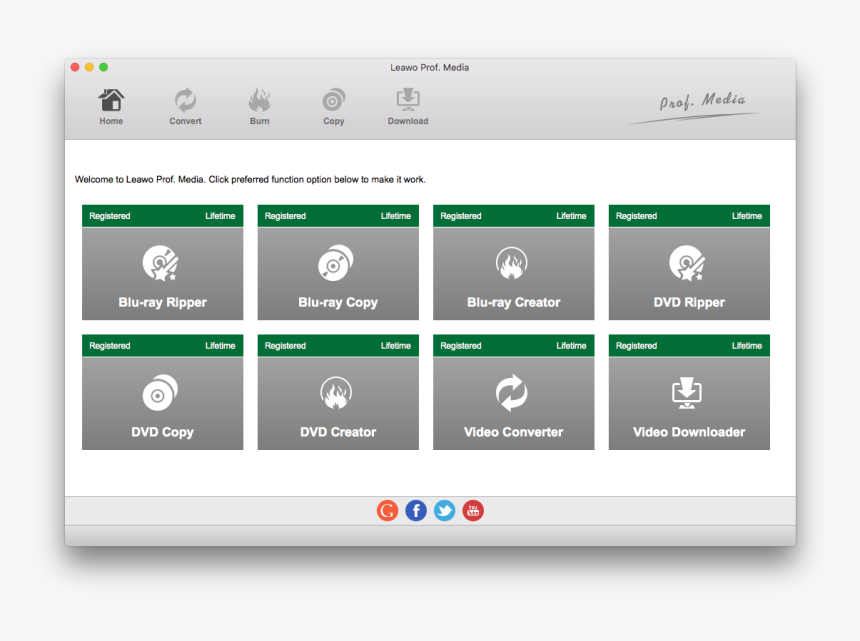Viewport: 860px width, 641px height.
Task: Click "Lifetime" on the DVD Ripper tile
Action: [x=746, y=216]
